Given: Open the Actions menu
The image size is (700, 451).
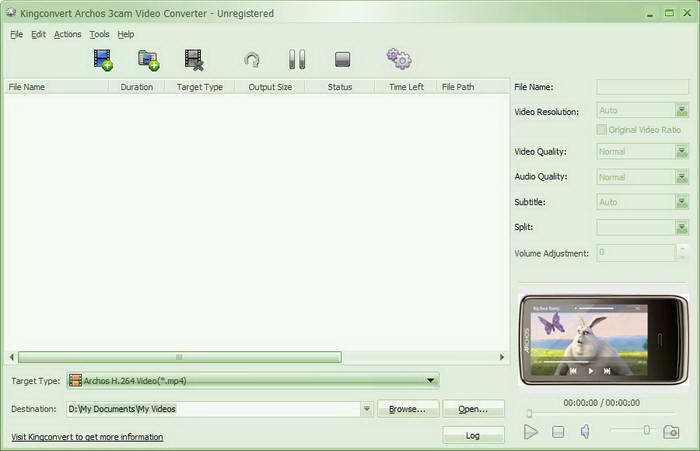Looking at the screenshot, I should (68, 34).
